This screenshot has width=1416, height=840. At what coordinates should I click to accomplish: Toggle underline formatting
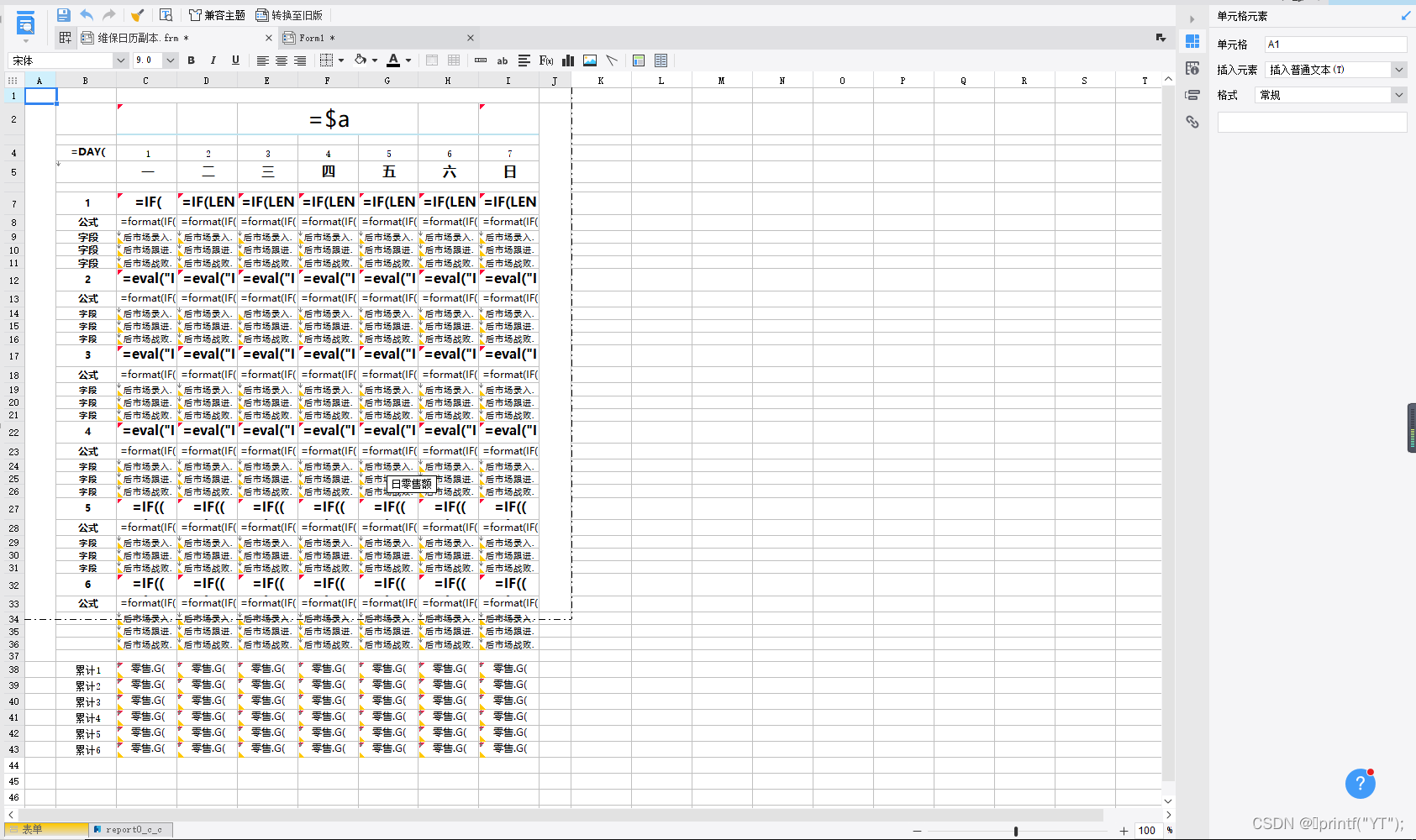coord(235,60)
